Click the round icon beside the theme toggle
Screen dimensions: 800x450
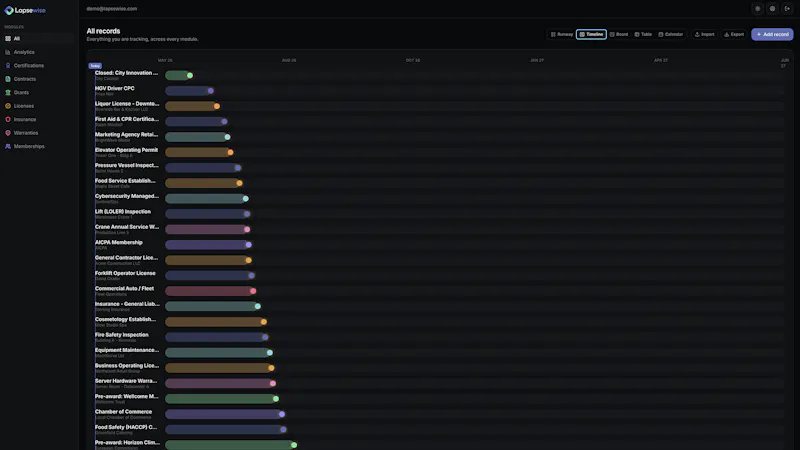click(x=772, y=9)
